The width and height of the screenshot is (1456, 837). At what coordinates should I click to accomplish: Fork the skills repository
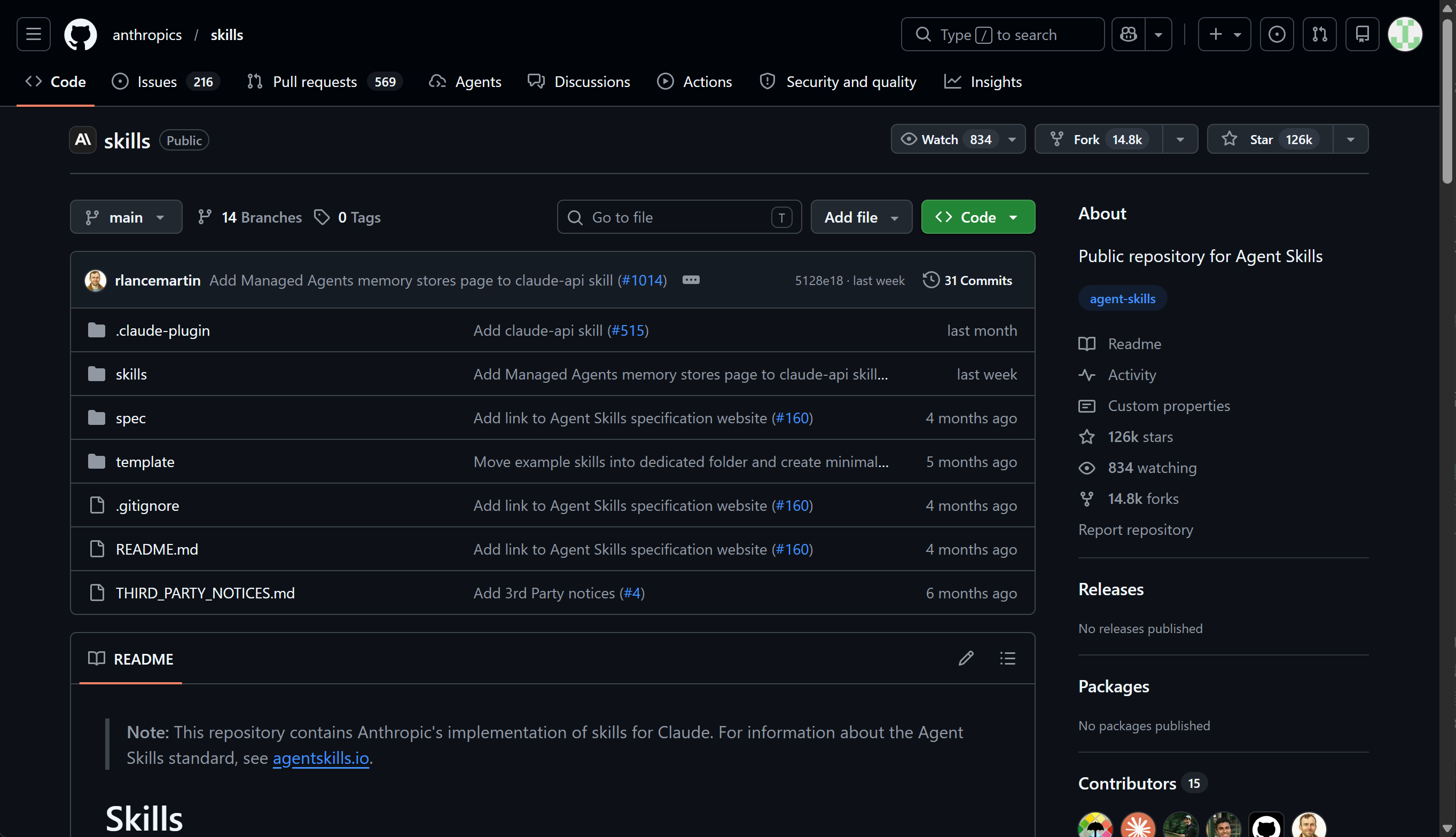[1098, 139]
